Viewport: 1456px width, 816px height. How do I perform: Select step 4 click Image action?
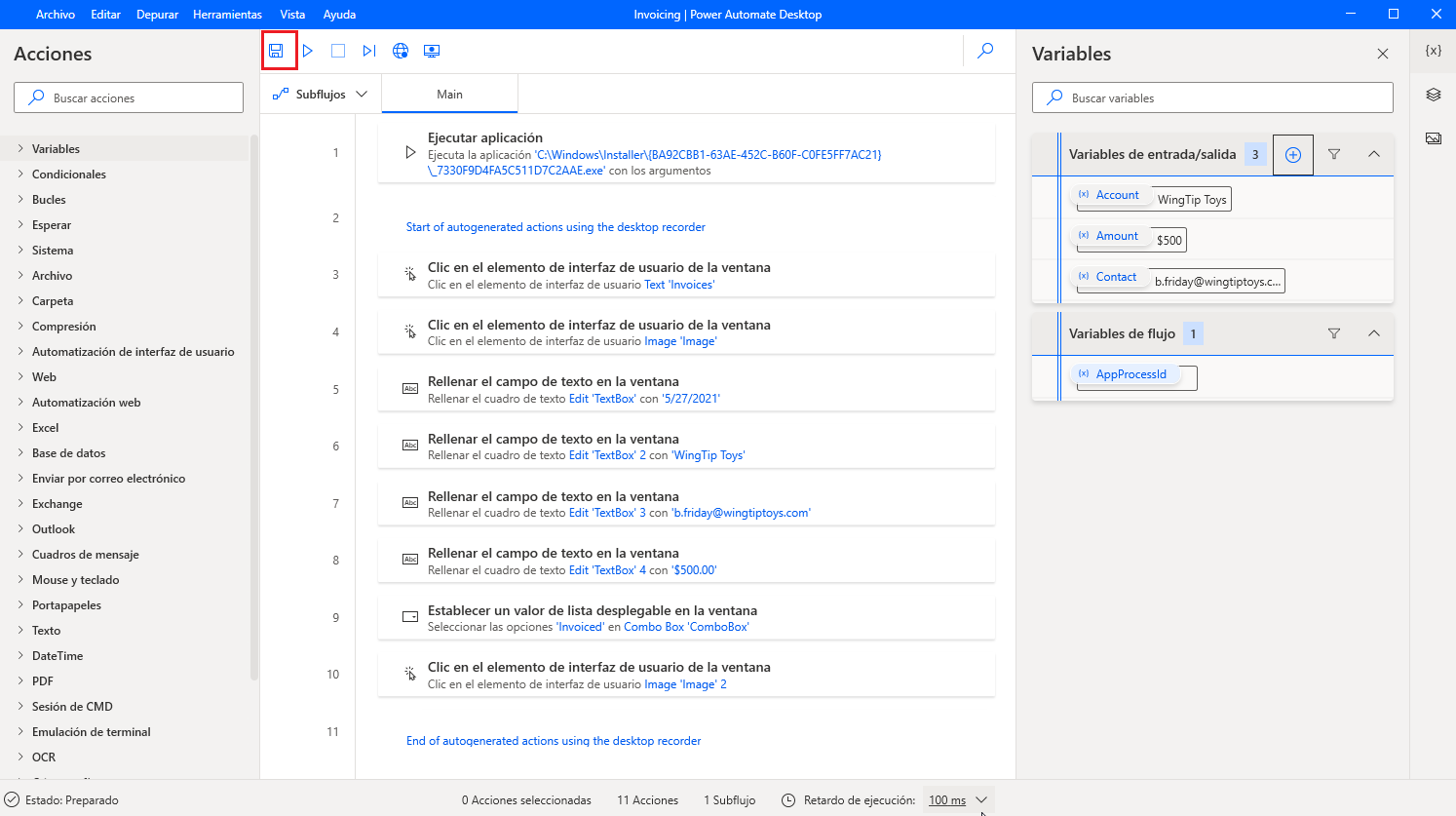[x=686, y=332]
